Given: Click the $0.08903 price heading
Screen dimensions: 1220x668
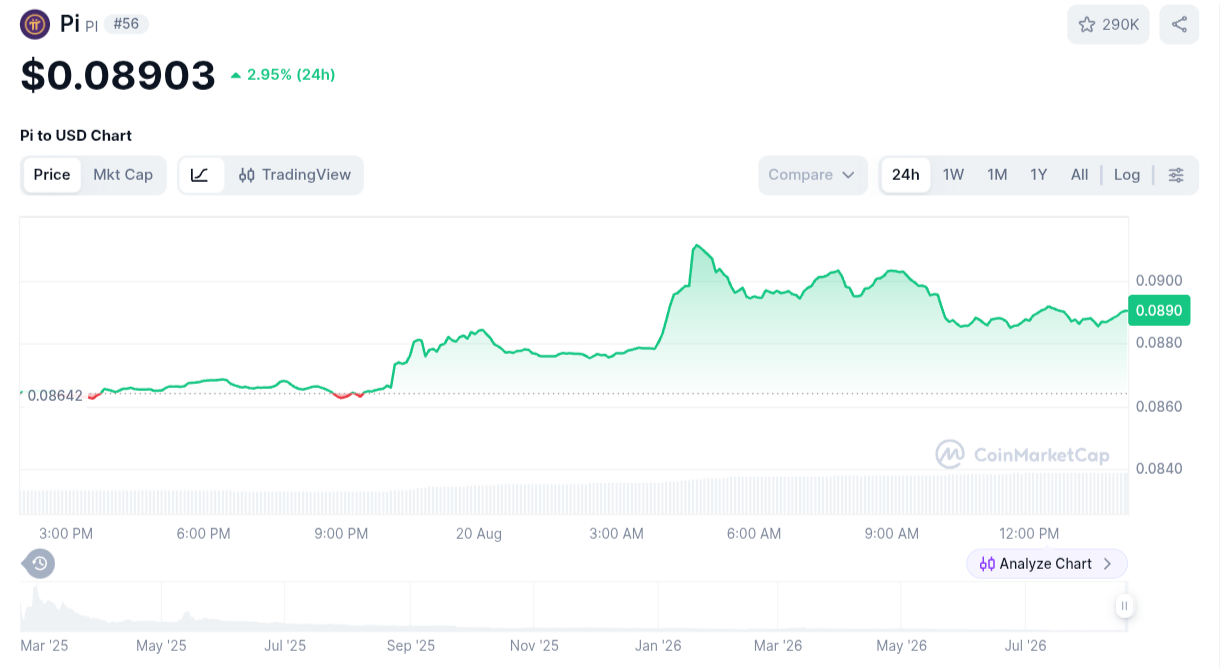Looking at the screenshot, I should point(118,75).
